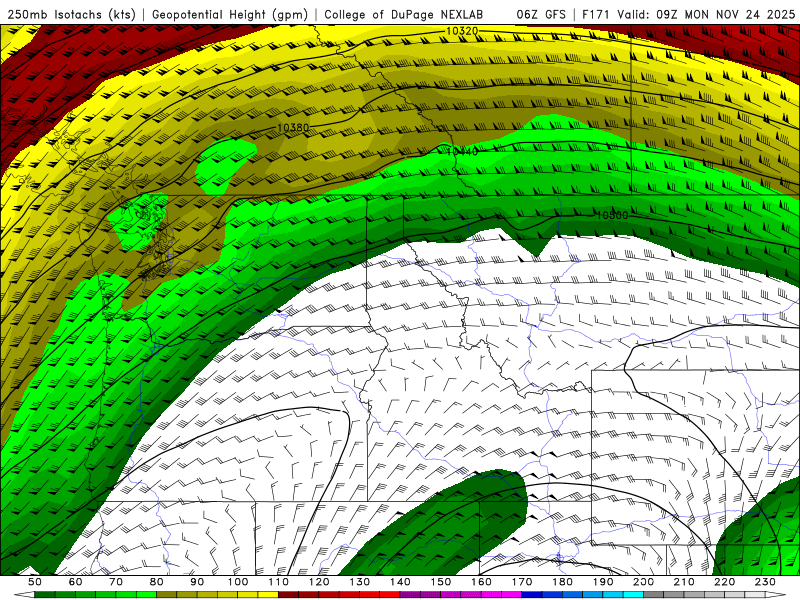Select the '250mb Isotachs (kts)' title text
The height and width of the screenshot is (600, 800).
tap(72, 15)
